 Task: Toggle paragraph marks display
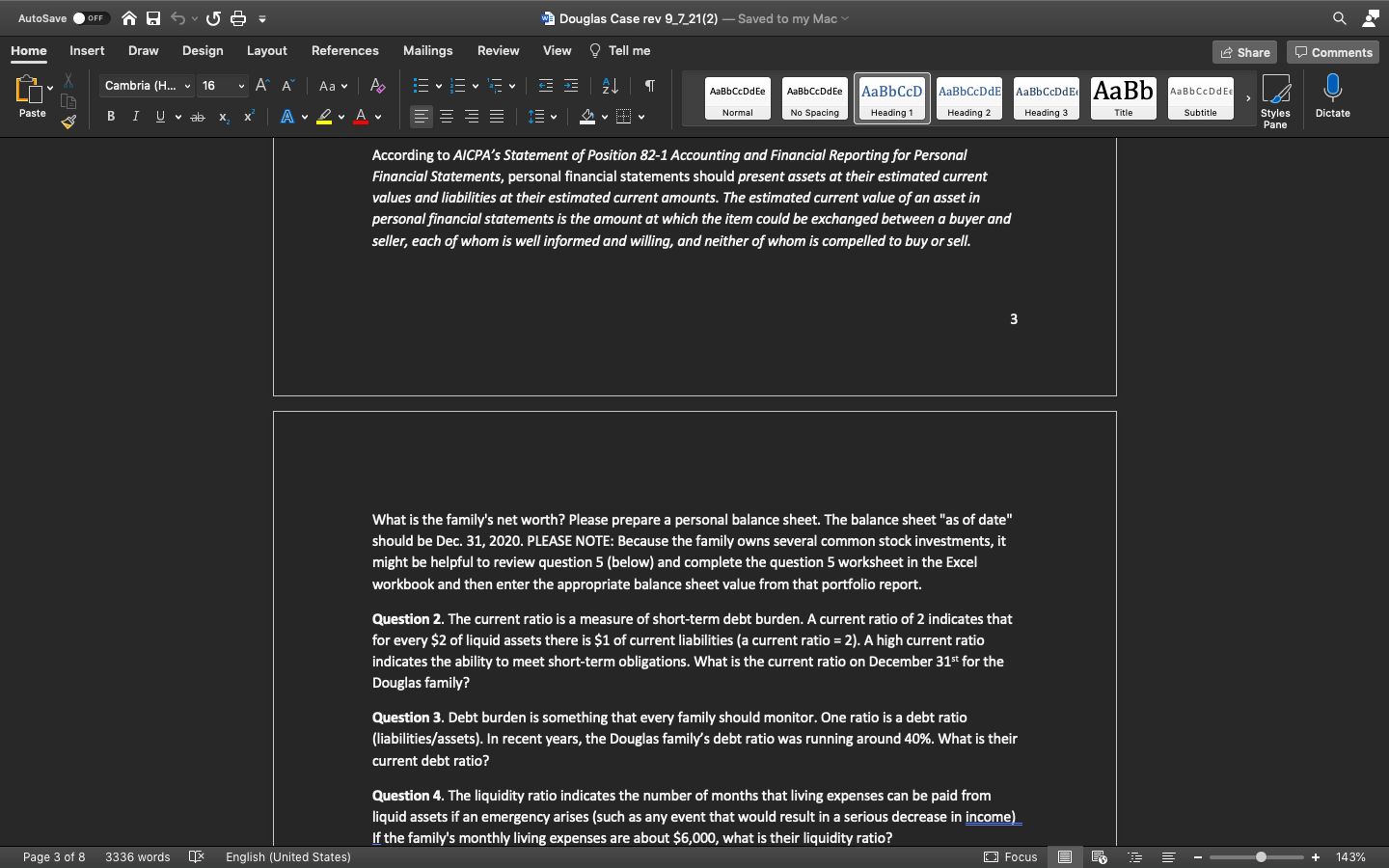point(650,86)
